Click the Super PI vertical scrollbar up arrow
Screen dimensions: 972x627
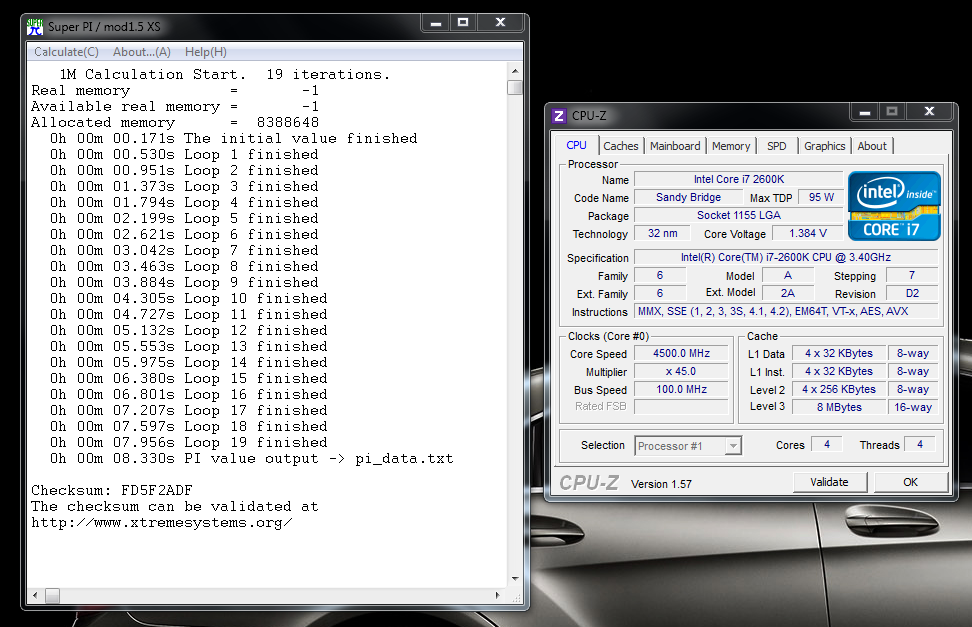515,71
